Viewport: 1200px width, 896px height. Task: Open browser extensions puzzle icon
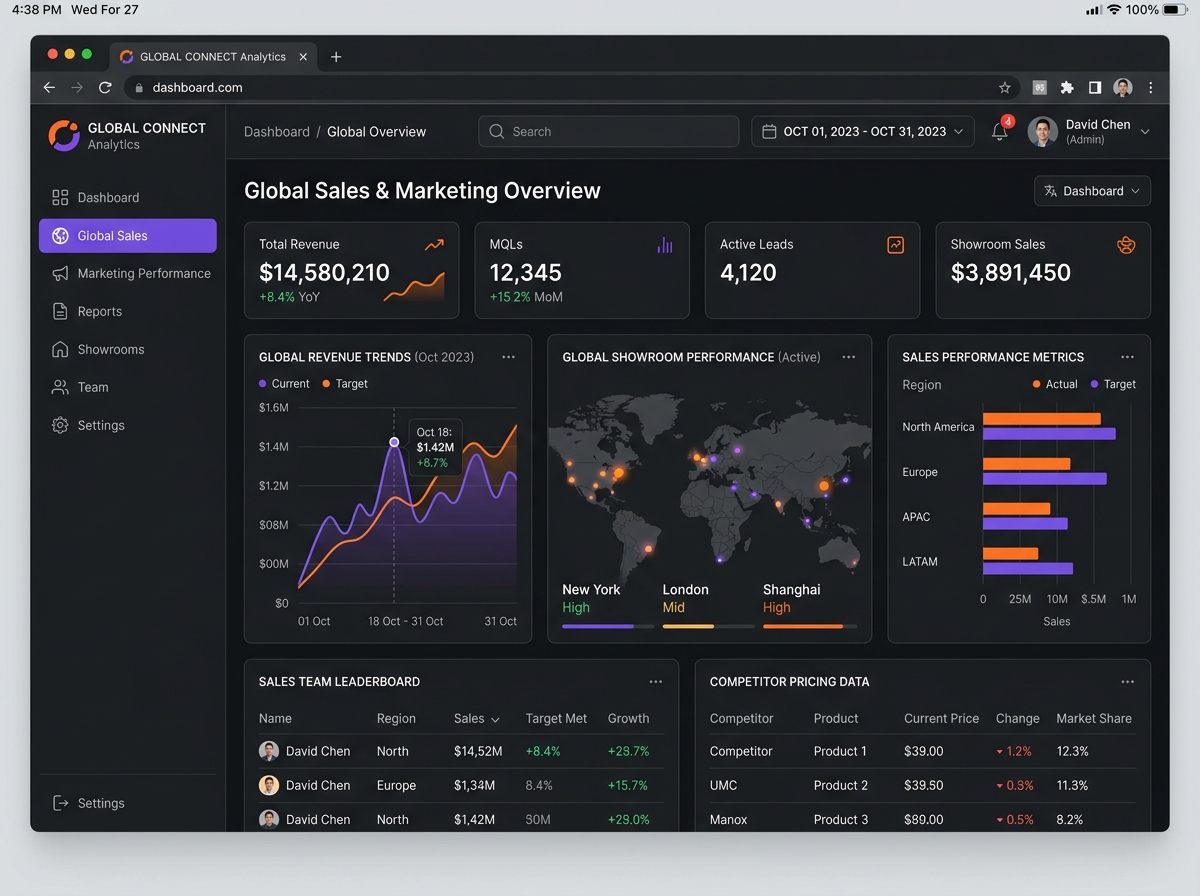[1067, 88]
